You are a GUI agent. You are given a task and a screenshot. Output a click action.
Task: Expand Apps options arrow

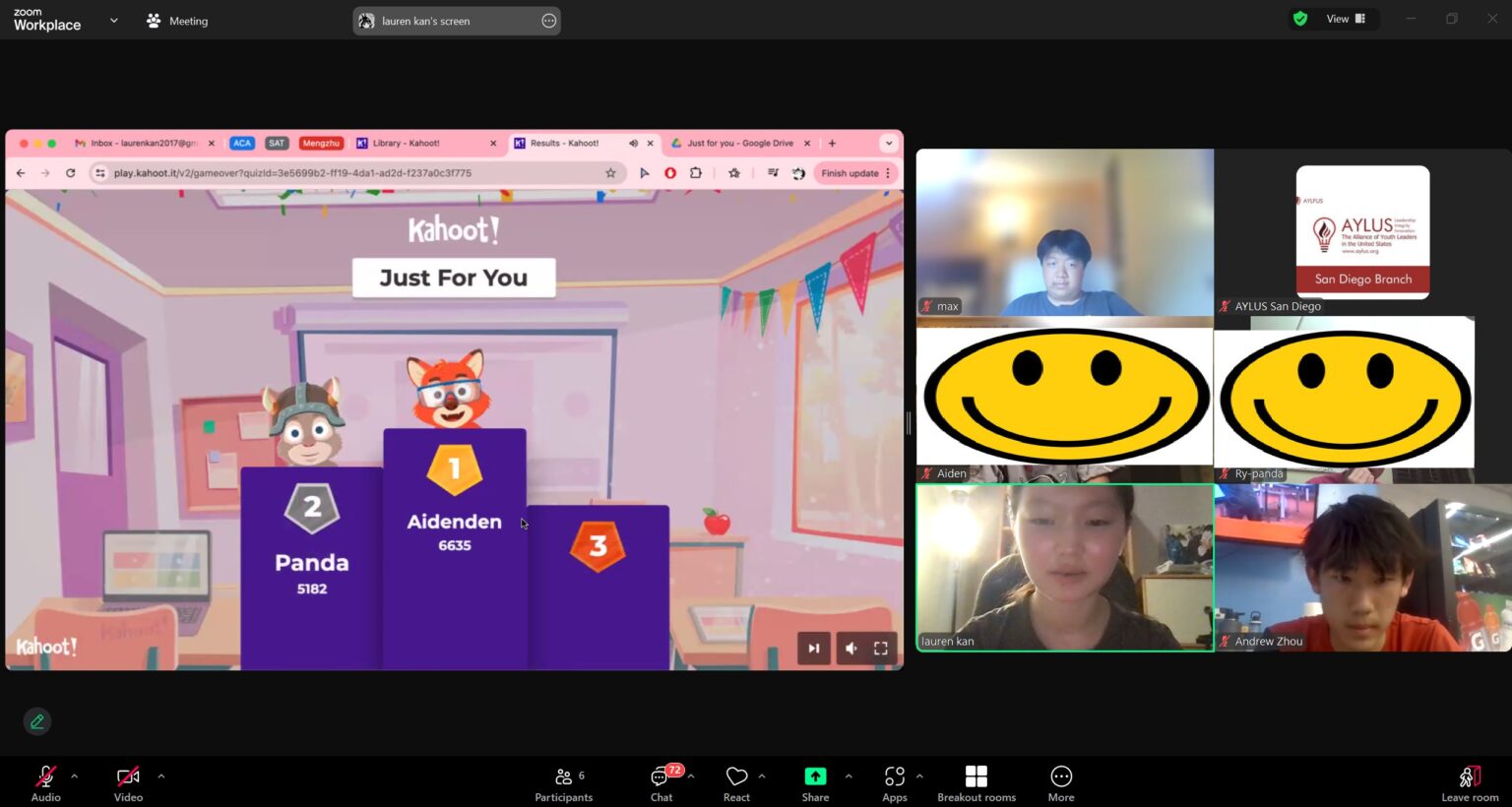(x=919, y=776)
